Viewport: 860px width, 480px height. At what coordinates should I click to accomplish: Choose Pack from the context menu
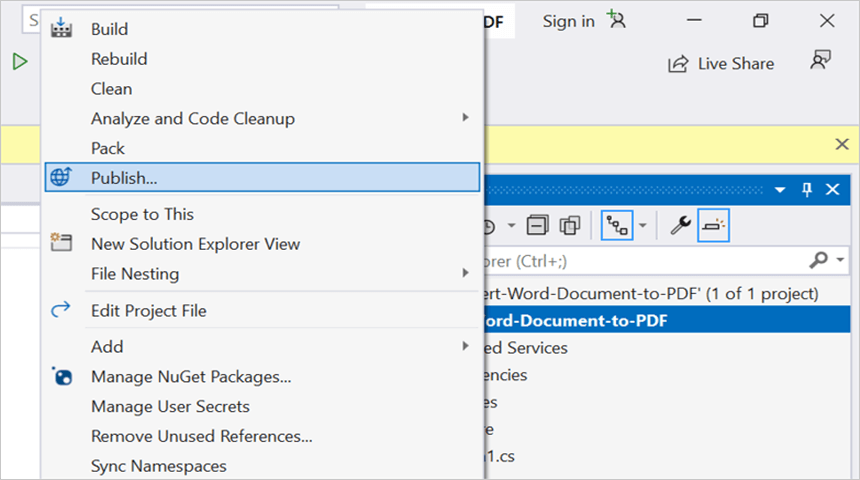262,148
